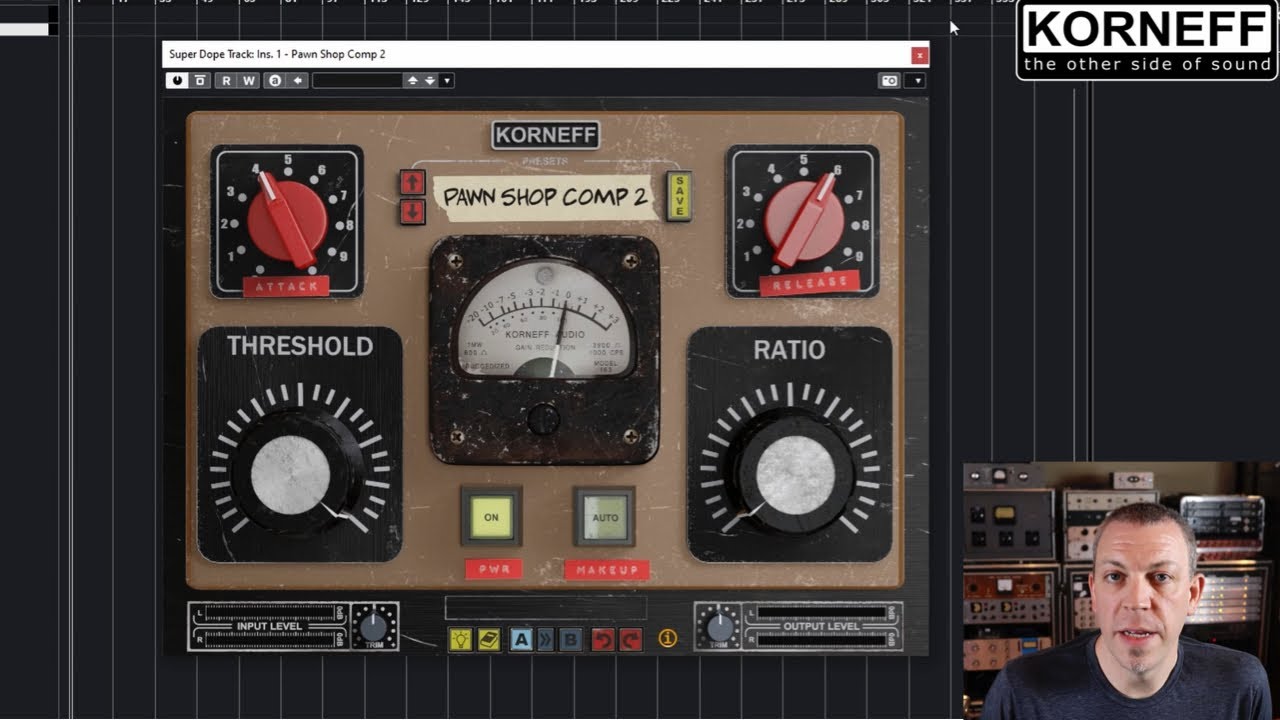Click the copy A to B arrow icon
Viewport: 1280px width, 720px height.
(298, 81)
